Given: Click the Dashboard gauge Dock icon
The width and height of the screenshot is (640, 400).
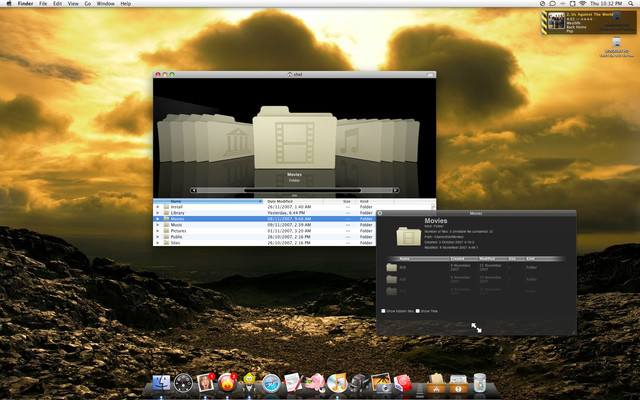Looking at the screenshot, I should [x=183, y=382].
